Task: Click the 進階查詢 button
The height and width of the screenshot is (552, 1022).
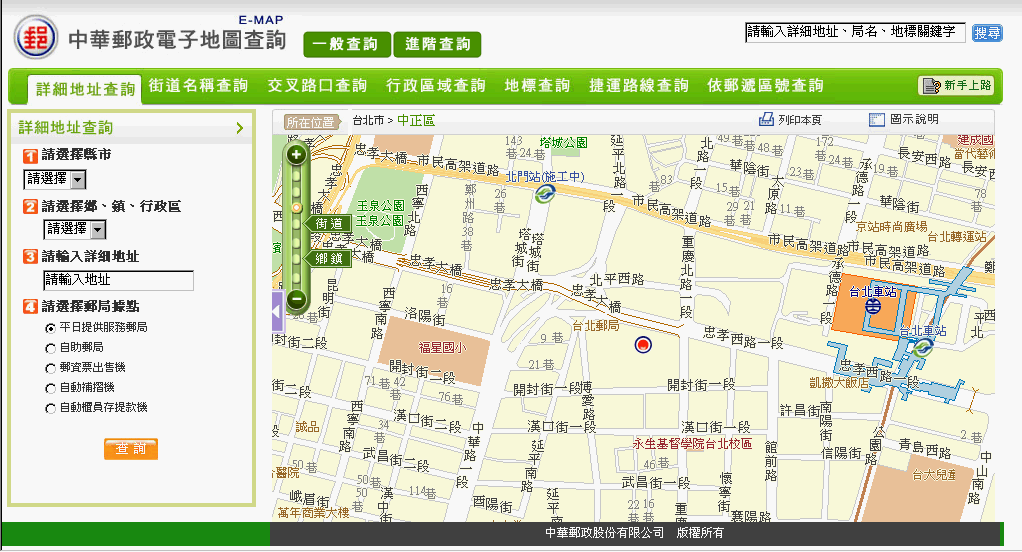Action: (438, 44)
